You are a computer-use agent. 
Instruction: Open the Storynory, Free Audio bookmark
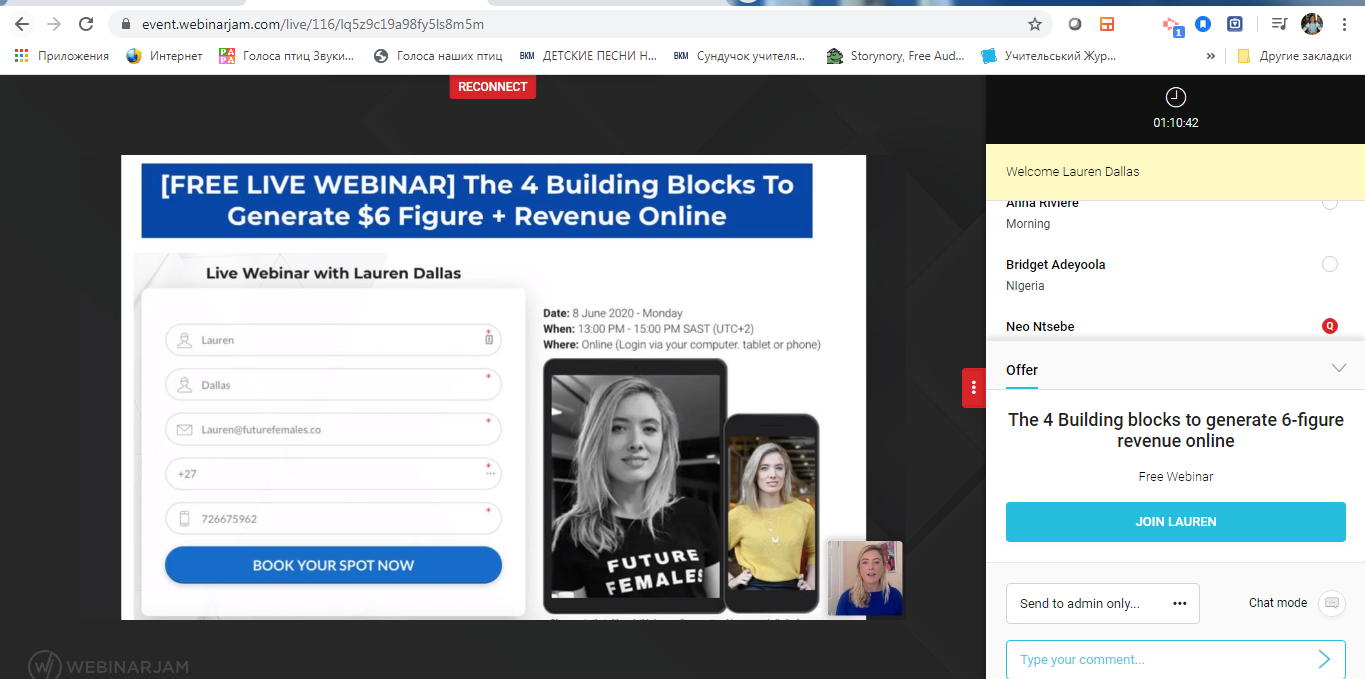tap(895, 56)
